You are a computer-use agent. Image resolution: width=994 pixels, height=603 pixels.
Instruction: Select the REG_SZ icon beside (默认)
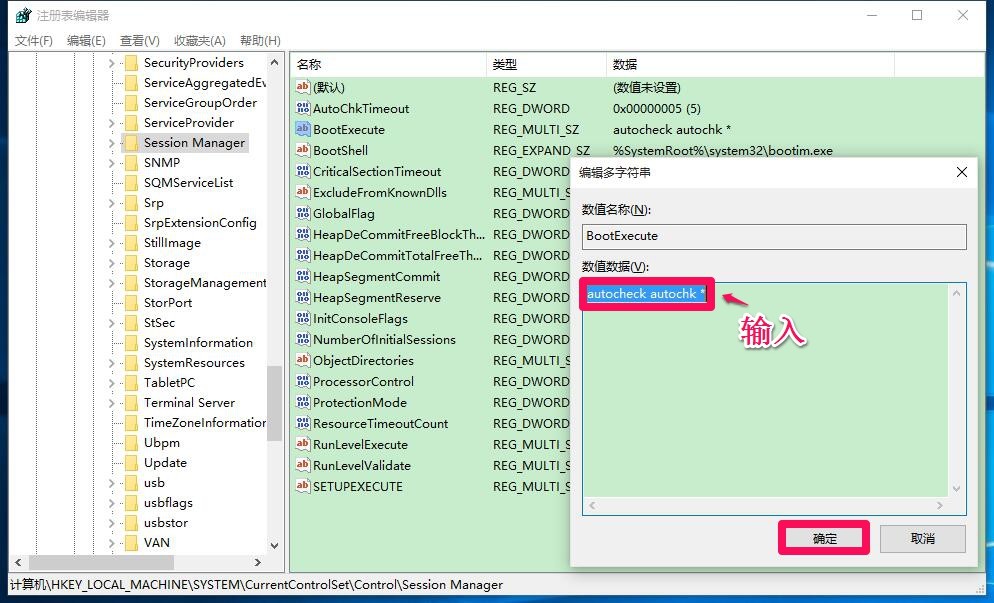click(x=303, y=87)
